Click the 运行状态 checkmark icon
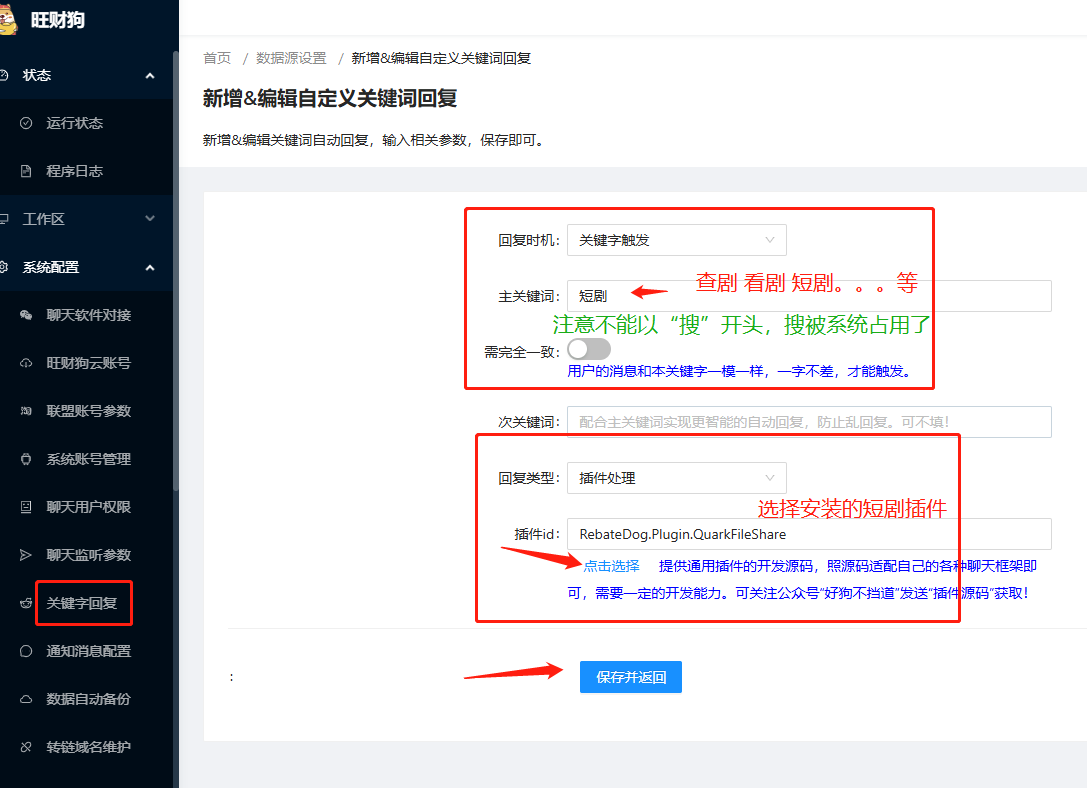Image resolution: width=1087 pixels, height=788 pixels. pyautogui.click(x=27, y=123)
